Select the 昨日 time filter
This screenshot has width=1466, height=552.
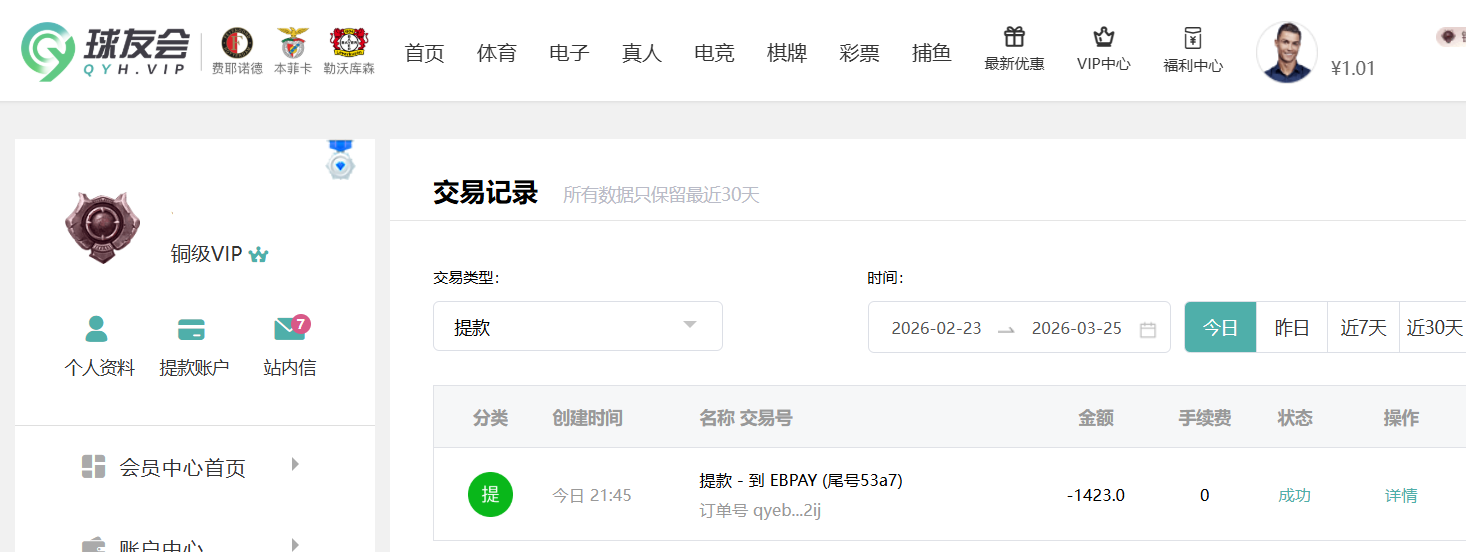(x=1291, y=328)
